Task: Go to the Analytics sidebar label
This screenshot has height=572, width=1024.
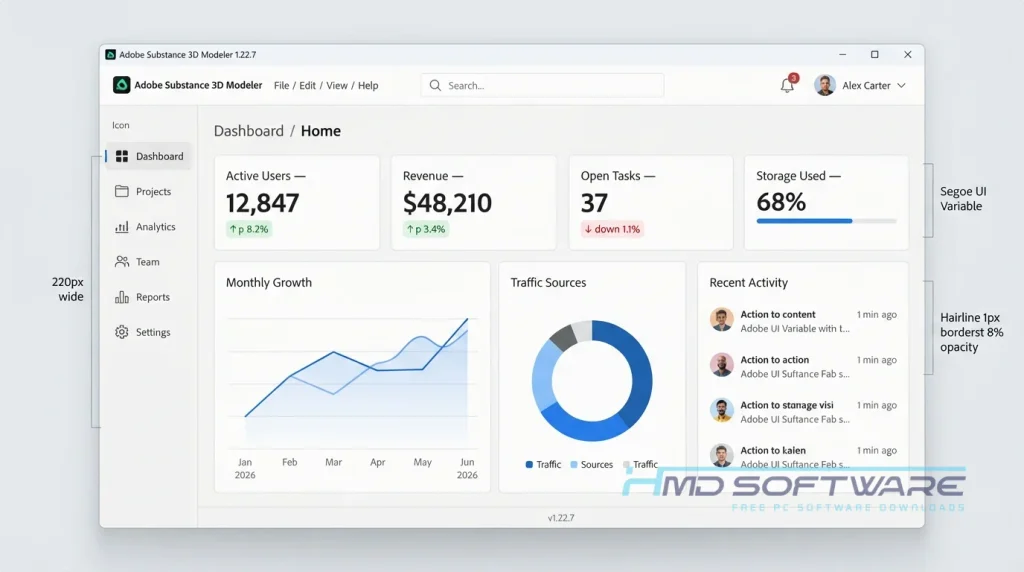Action: 155,227
